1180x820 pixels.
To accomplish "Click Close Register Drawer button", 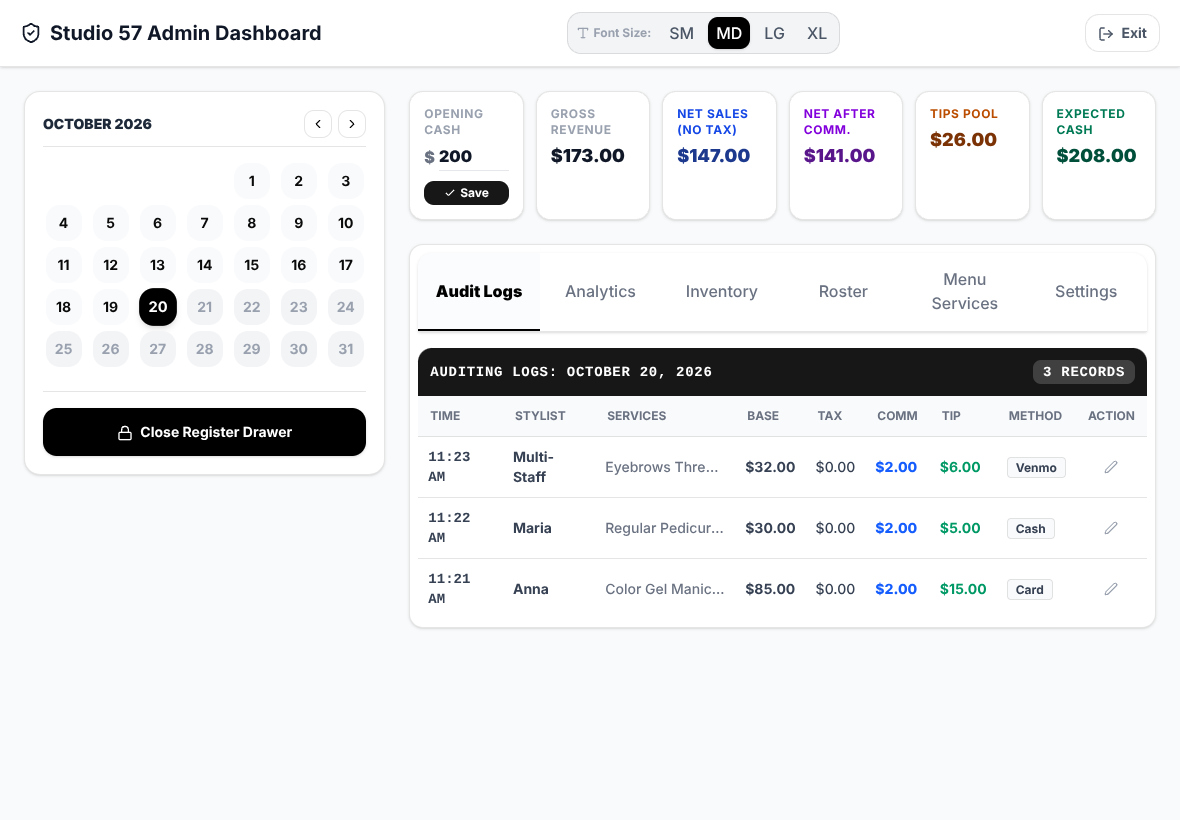I will pos(205,433).
